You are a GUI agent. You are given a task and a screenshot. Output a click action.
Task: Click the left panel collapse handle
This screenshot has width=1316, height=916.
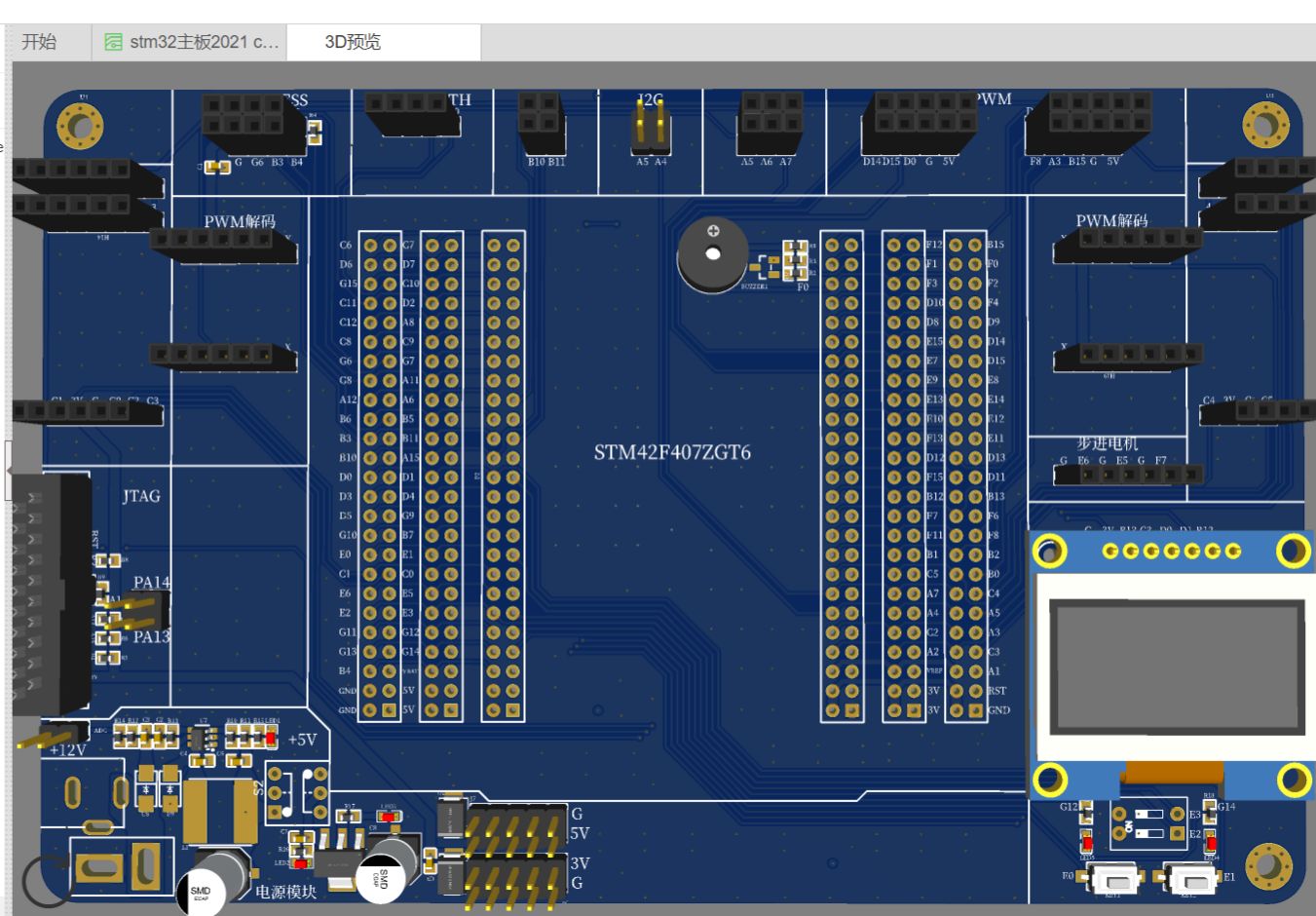click(x=9, y=471)
